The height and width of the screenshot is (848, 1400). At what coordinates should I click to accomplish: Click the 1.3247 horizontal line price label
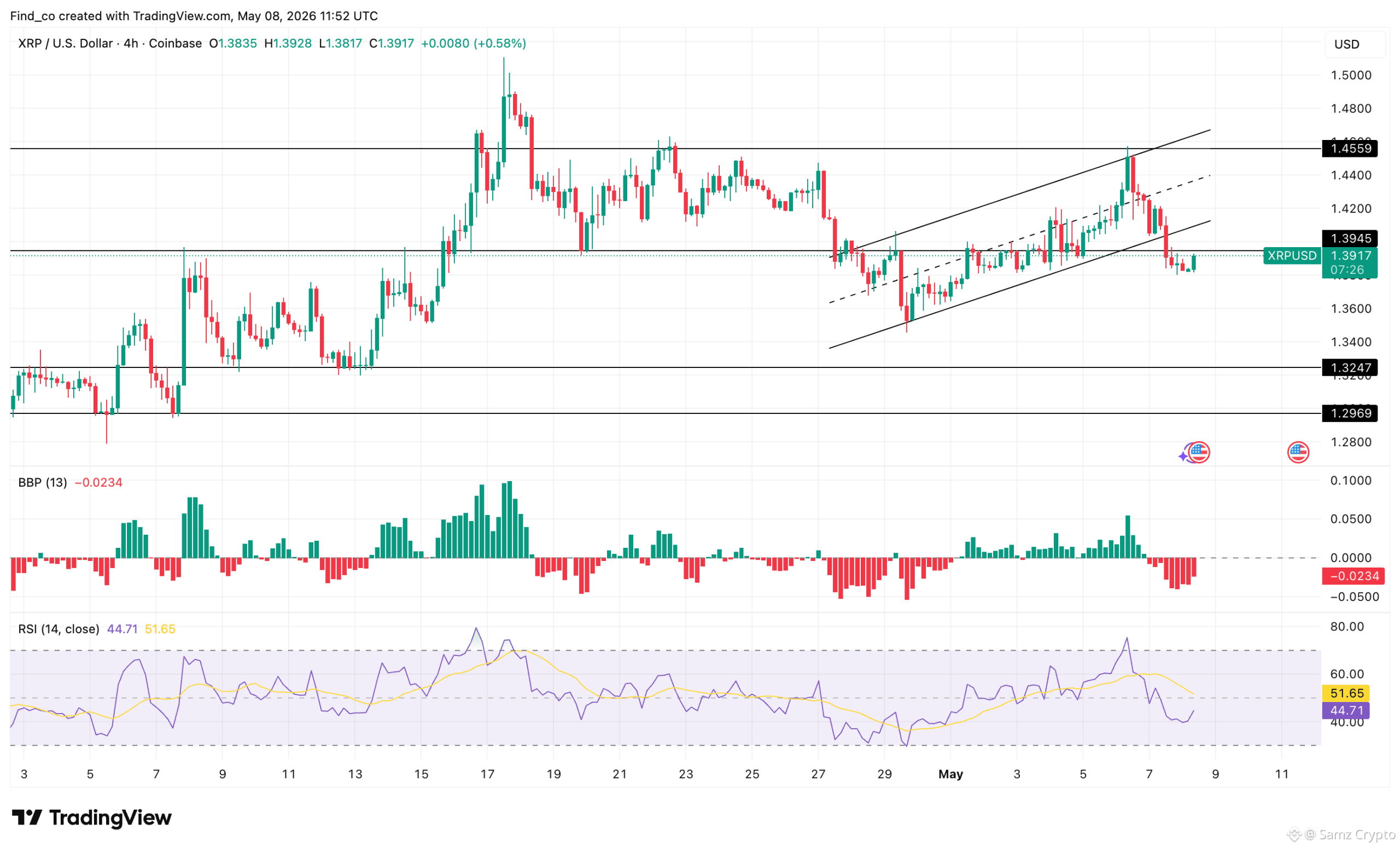pyautogui.click(x=1350, y=368)
